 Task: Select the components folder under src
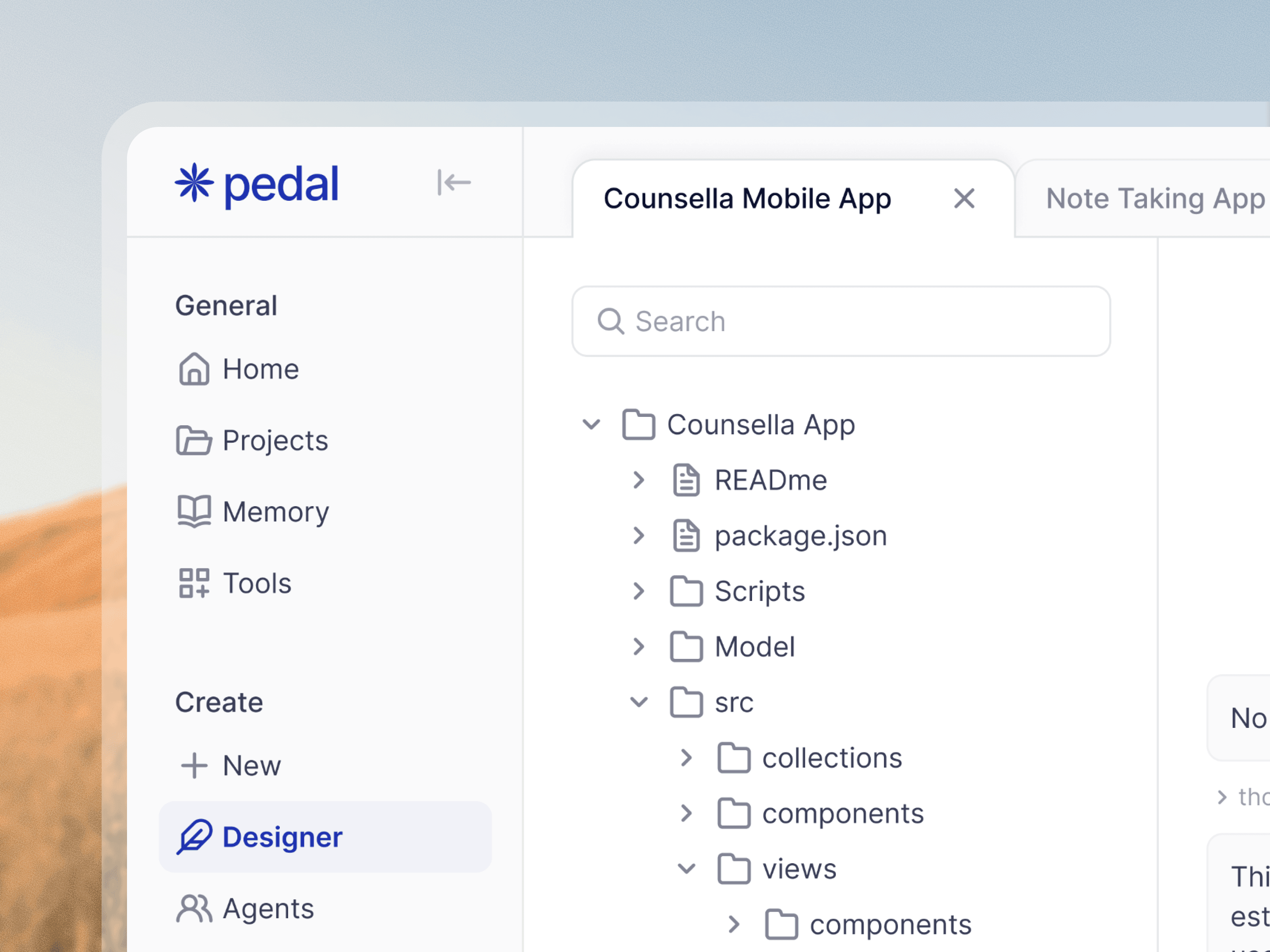click(x=843, y=814)
